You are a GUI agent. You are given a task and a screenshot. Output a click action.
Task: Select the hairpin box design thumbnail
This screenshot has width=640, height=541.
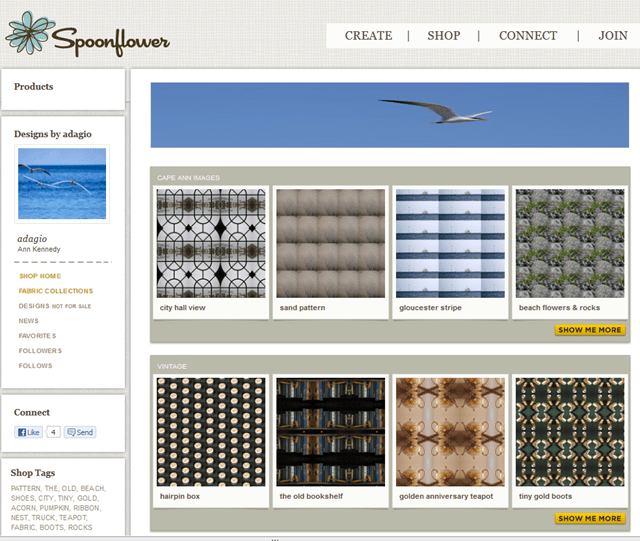click(x=210, y=431)
